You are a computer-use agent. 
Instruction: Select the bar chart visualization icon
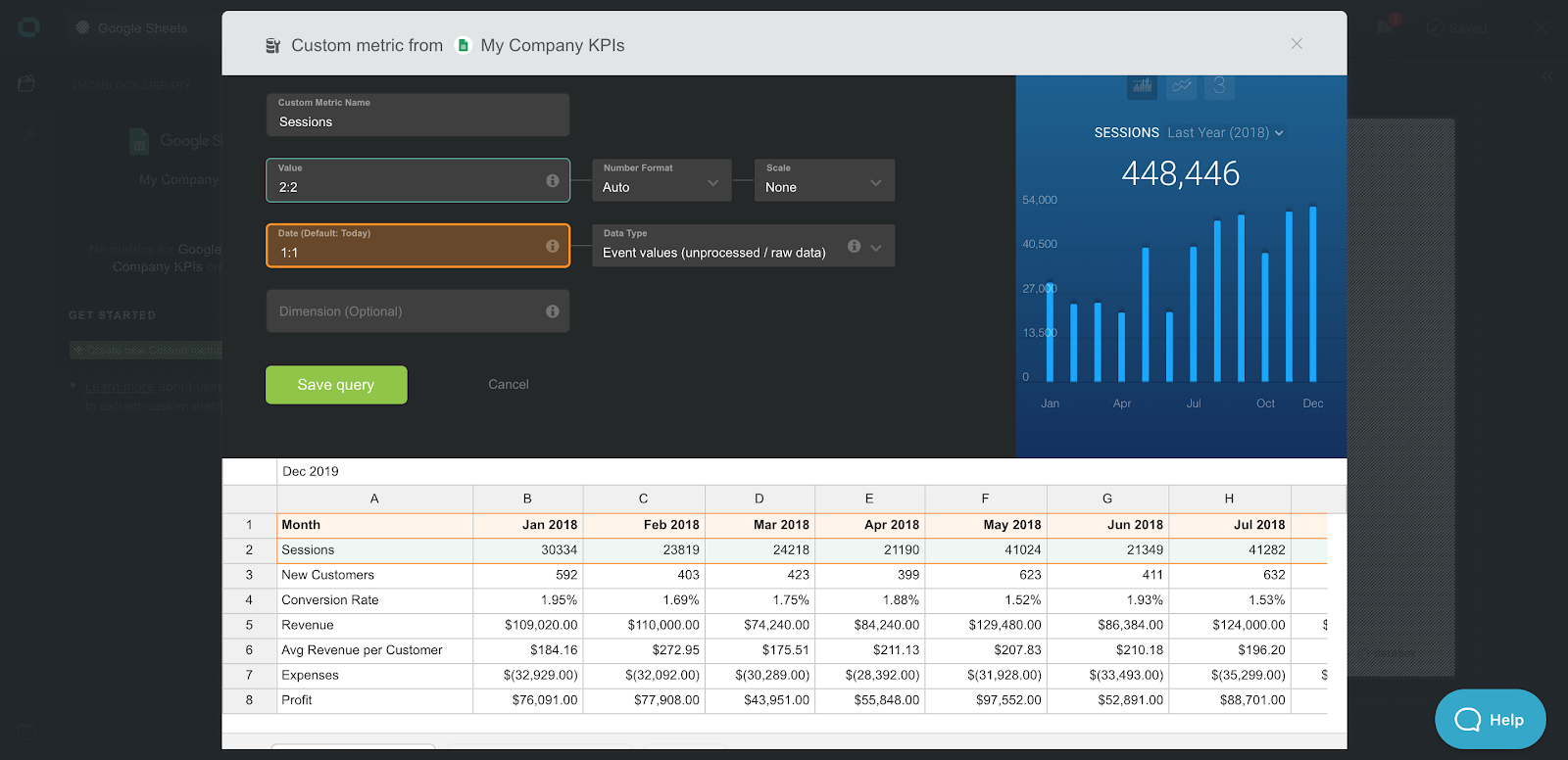(1142, 86)
